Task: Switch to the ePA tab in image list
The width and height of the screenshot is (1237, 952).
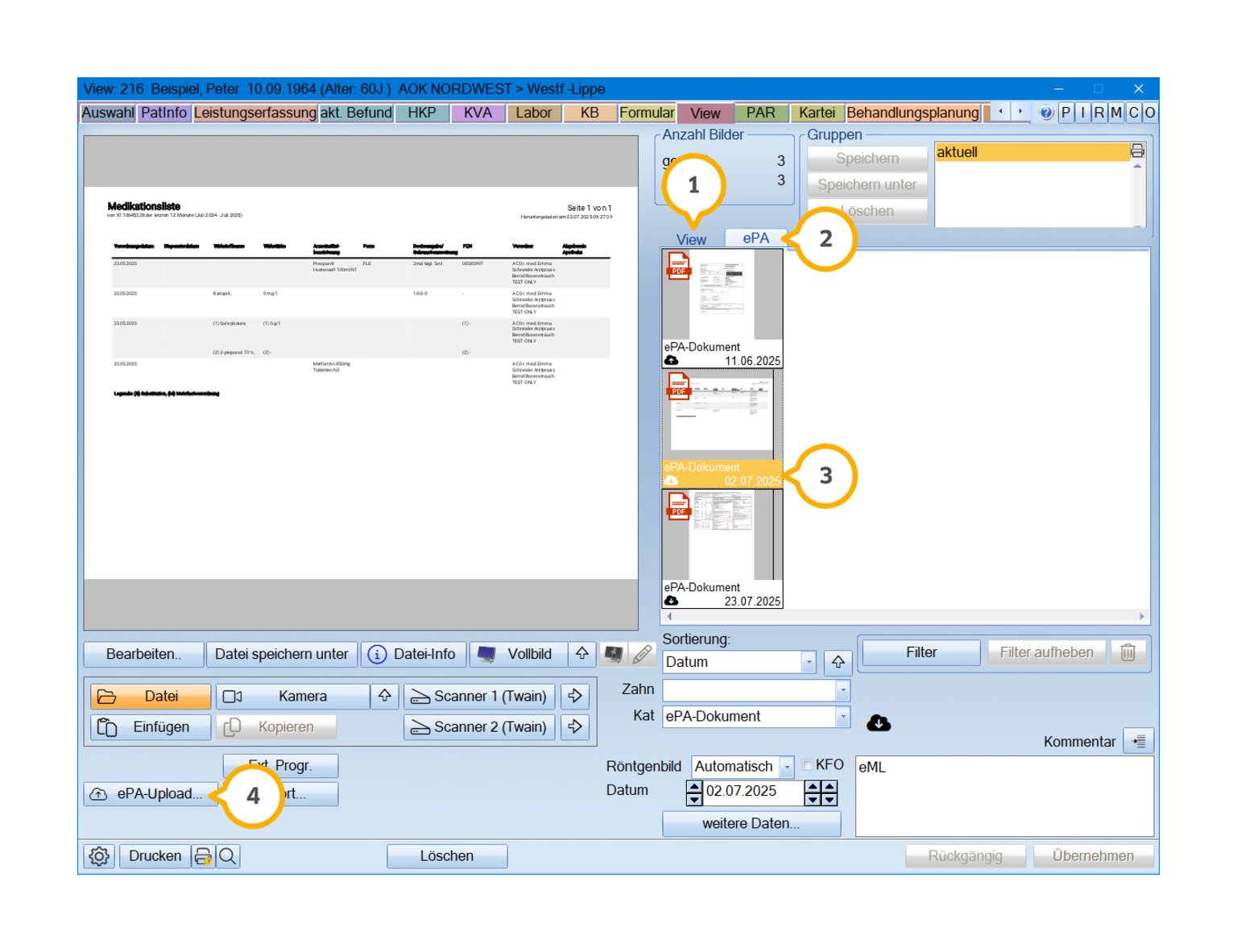Action: 755,238
